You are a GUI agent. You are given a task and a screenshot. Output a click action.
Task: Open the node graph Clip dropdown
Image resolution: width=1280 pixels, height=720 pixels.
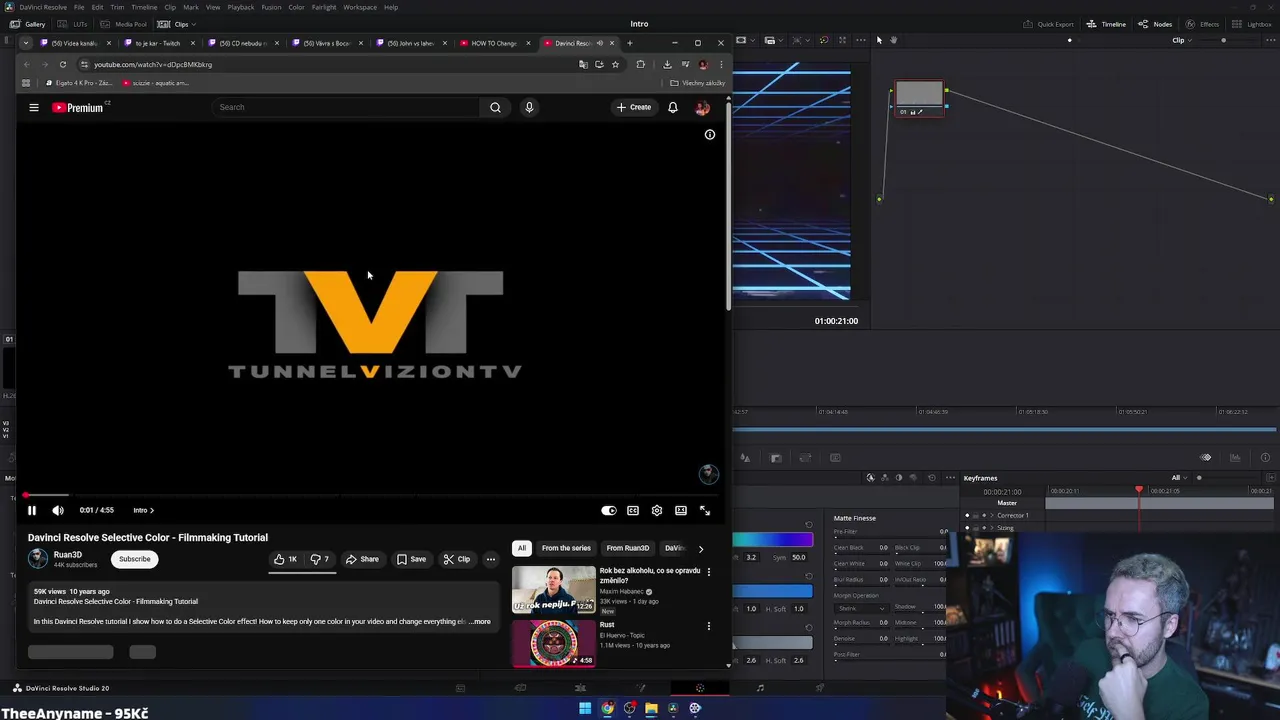coord(1183,40)
